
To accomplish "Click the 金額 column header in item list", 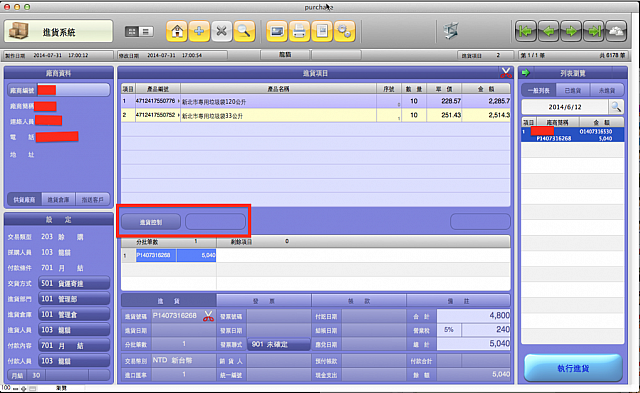I will coord(486,89).
